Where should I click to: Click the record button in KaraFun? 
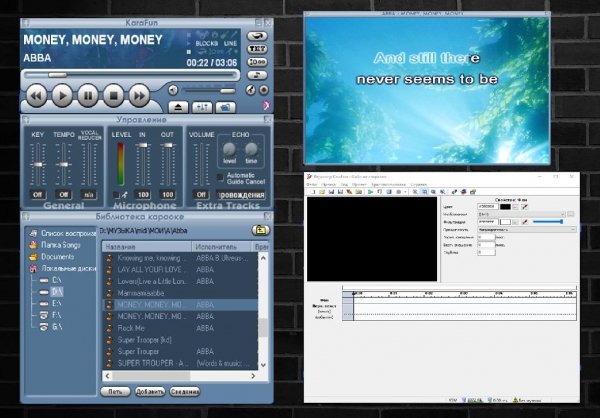264,90
